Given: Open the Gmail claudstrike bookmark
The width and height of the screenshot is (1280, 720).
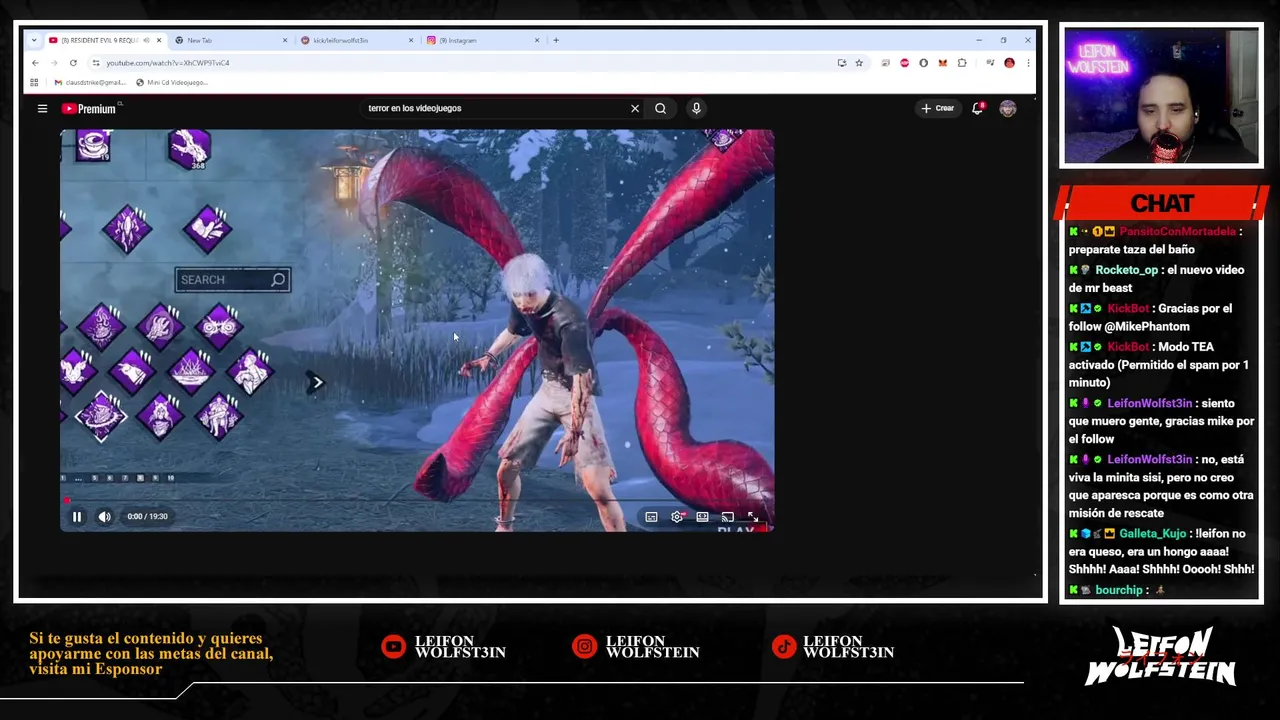Looking at the screenshot, I should coord(90,82).
